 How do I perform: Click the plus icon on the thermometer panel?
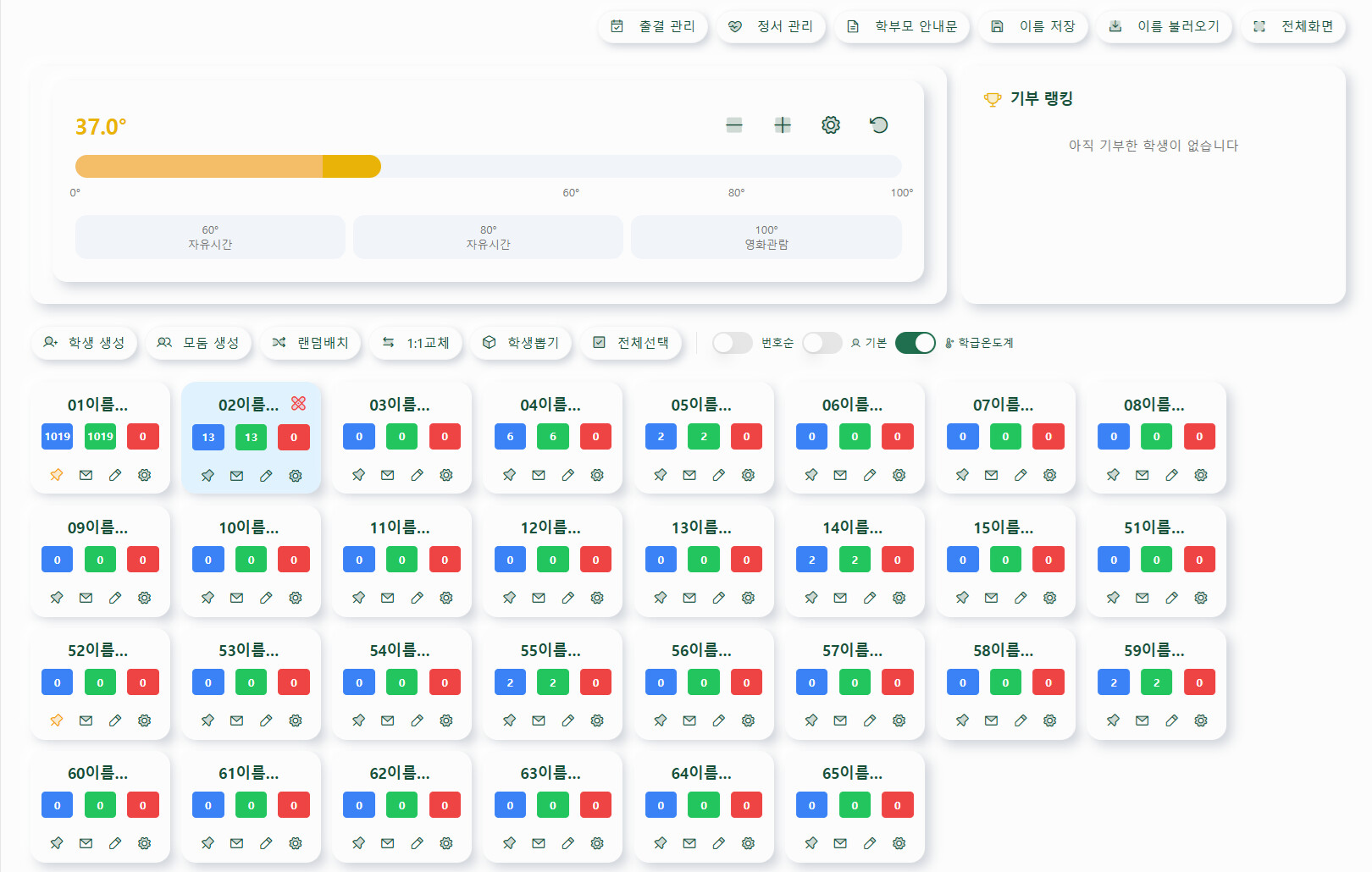pos(783,125)
